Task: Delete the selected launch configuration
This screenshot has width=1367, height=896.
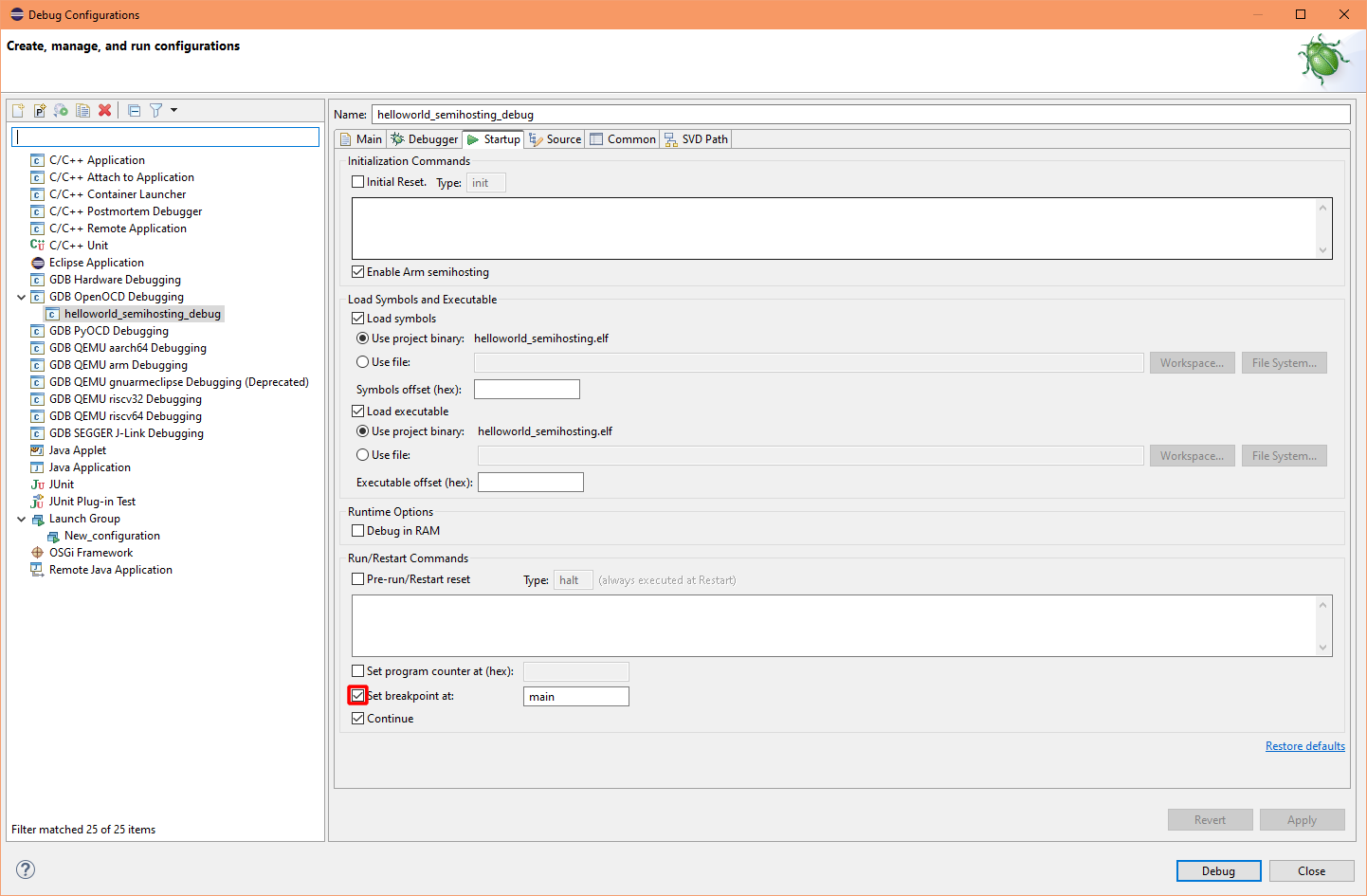Action: [103, 110]
